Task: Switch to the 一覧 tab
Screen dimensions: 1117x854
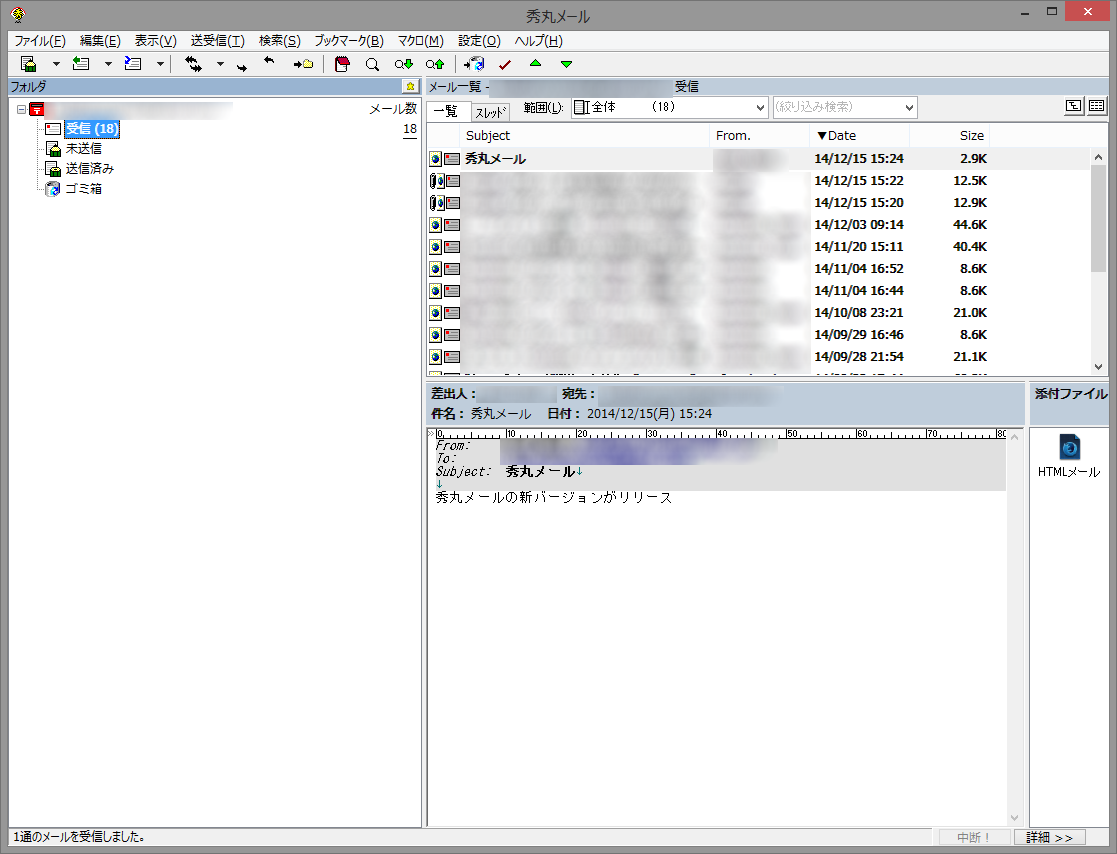Action: click(449, 111)
